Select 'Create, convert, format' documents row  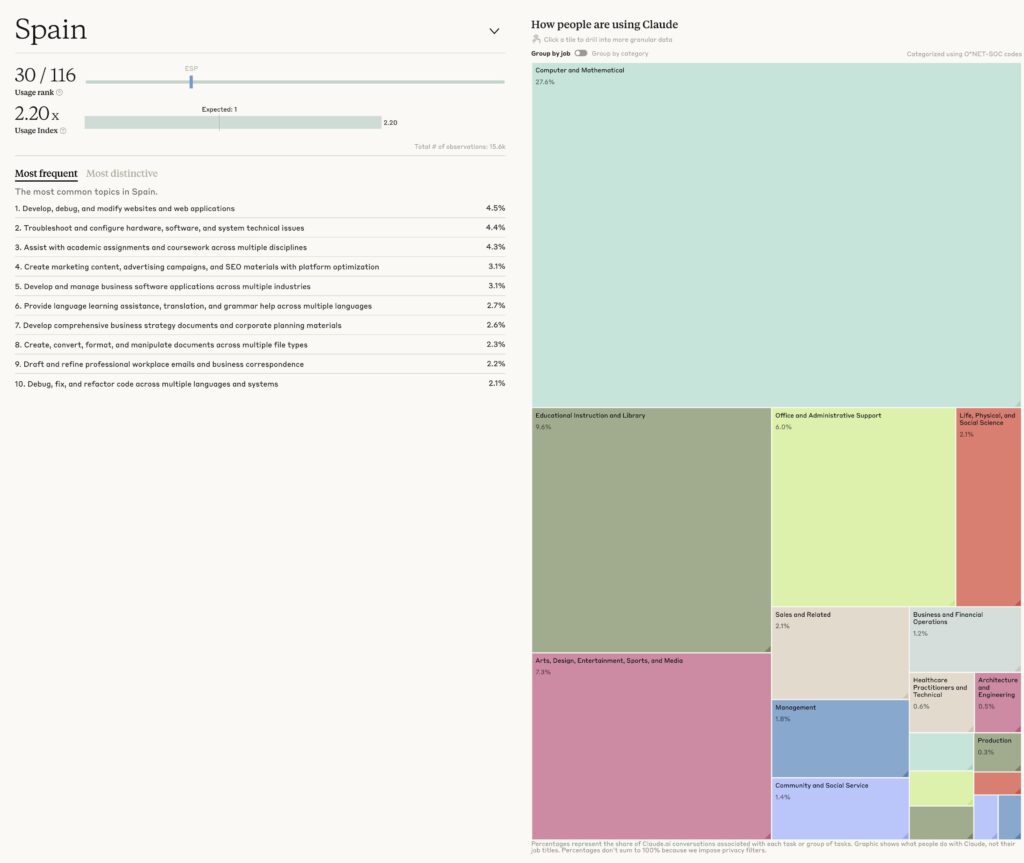(260, 345)
